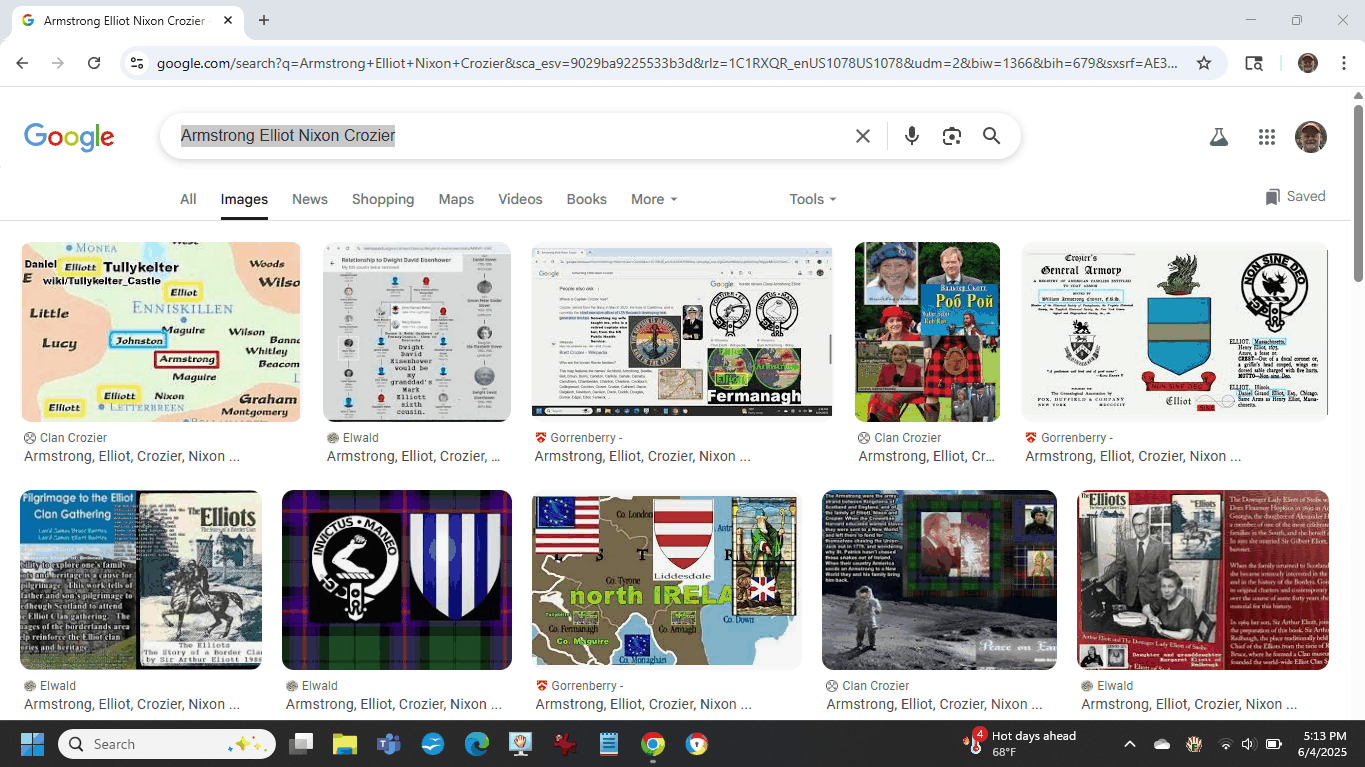The height and width of the screenshot is (767, 1365).
Task: Open the red Elliots book page image
Action: point(1203,580)
